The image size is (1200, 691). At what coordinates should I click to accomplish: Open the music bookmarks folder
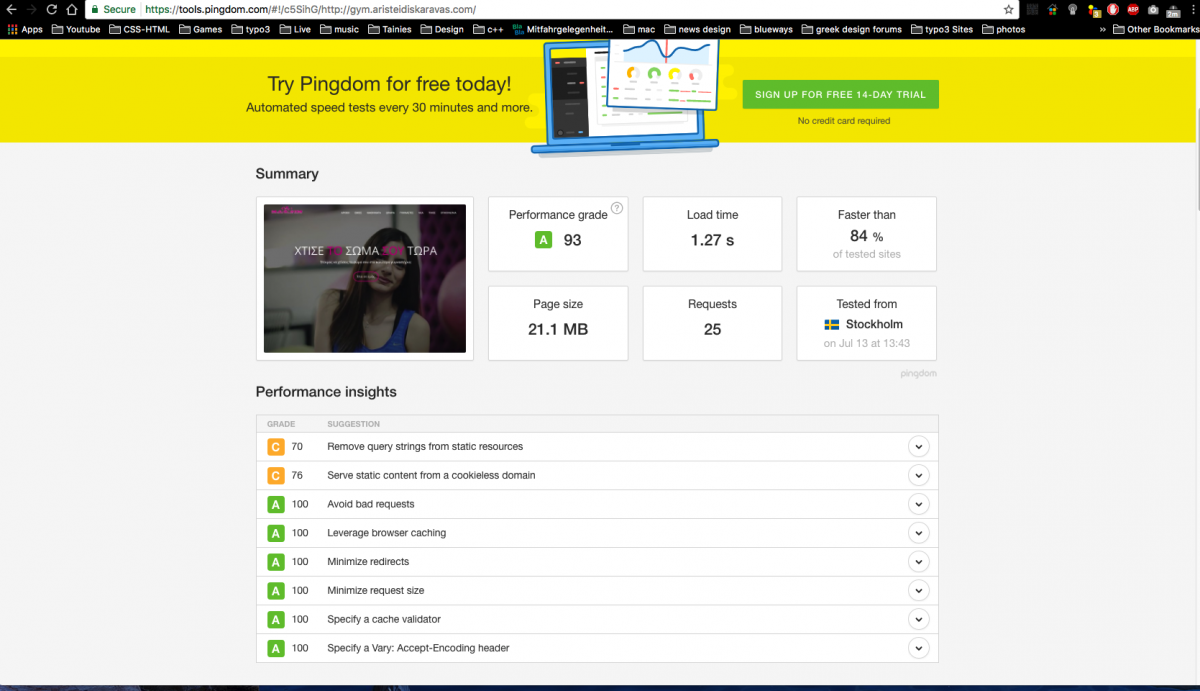[x=339, y=29]
